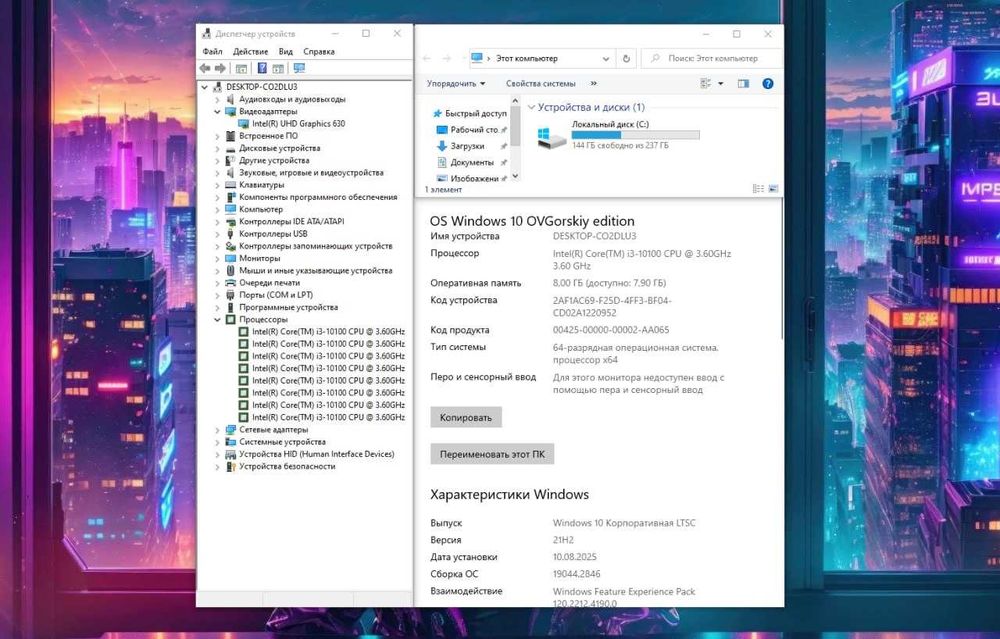1000x639 pixels.
Task: Collapse the Процессоры category
Action: point(217,320)
